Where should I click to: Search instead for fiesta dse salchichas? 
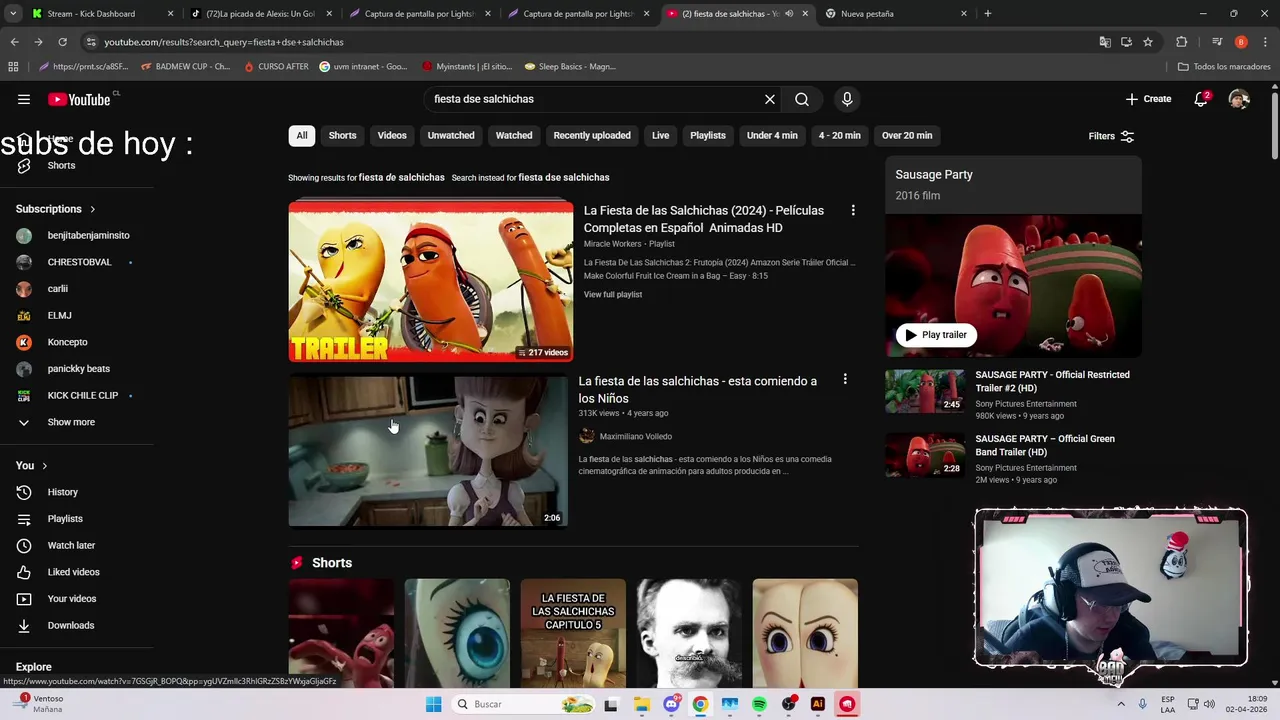point(564,177)
